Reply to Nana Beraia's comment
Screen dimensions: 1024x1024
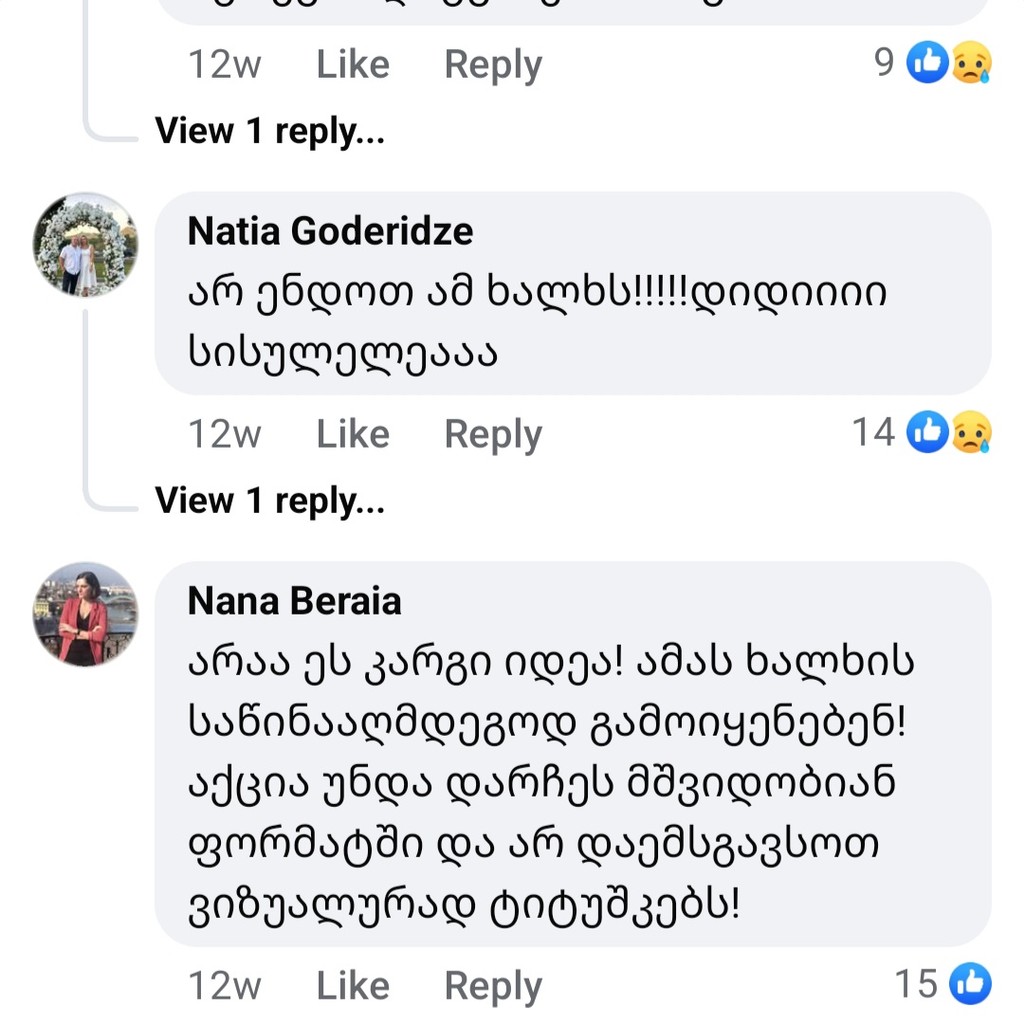pyautogui.click(x=492, y=986)
